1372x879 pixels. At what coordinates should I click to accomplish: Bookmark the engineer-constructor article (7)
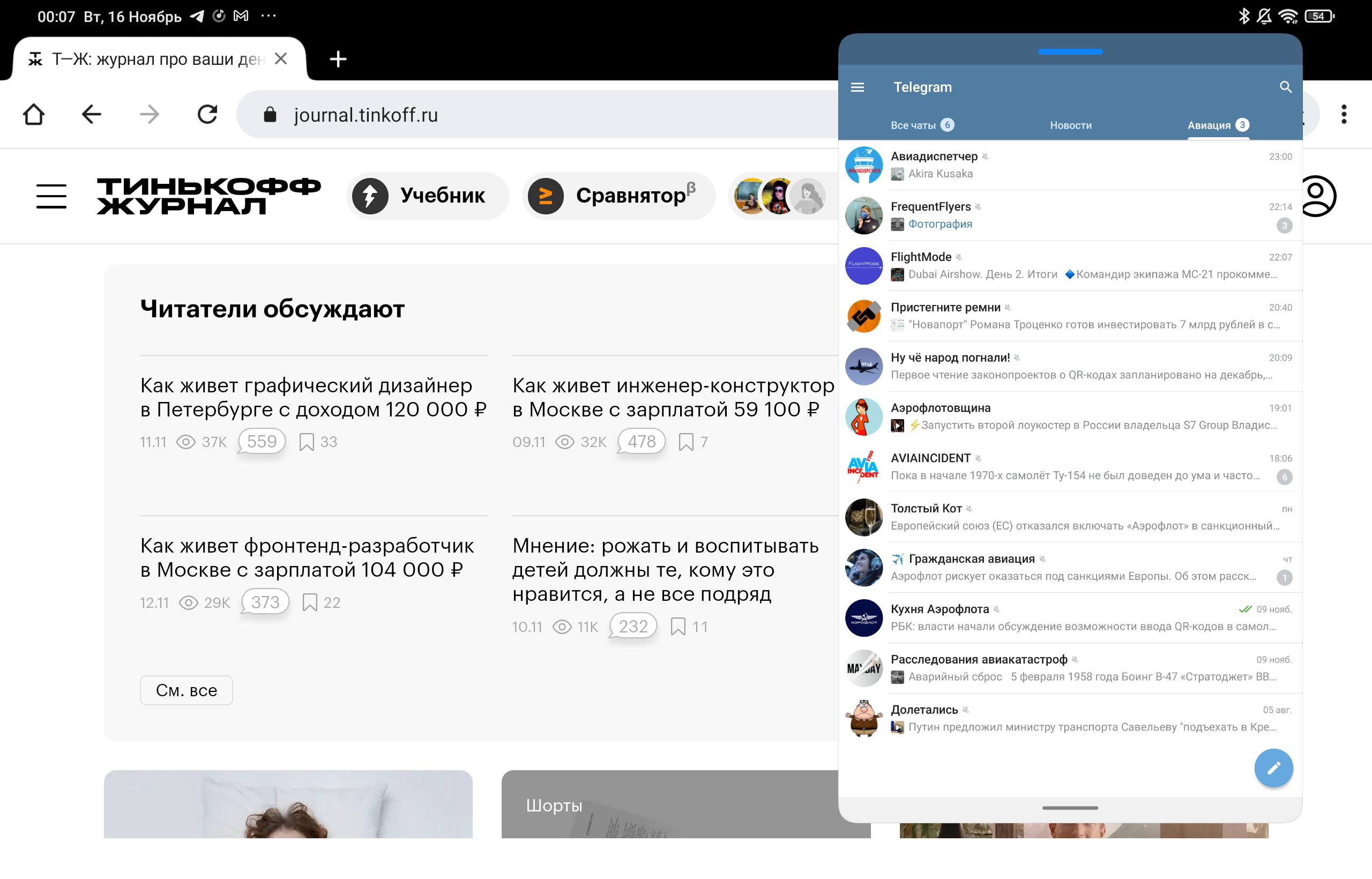[x=686, y=442]
